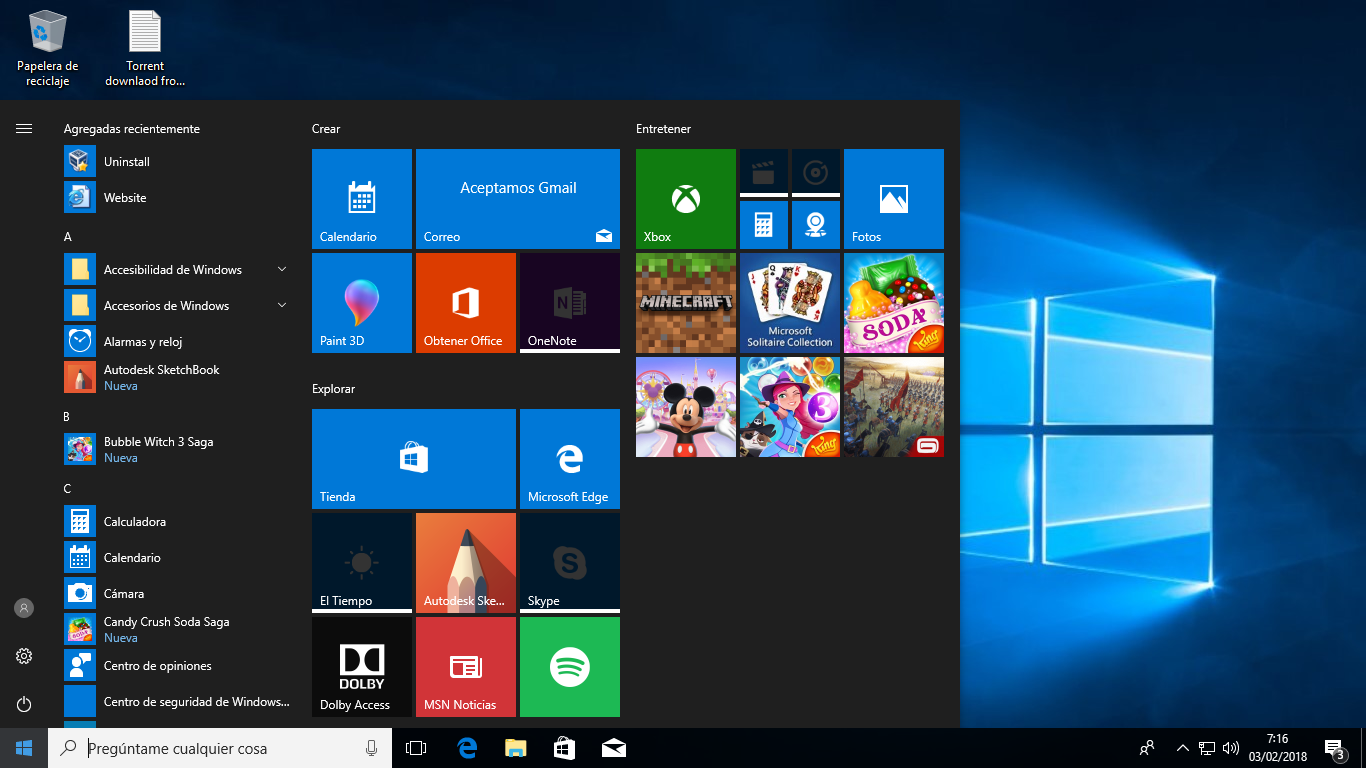The height and width of the screenshot is (768, 1366).
Task: Open the Xbox tile
Action: (x=686, y=199)
